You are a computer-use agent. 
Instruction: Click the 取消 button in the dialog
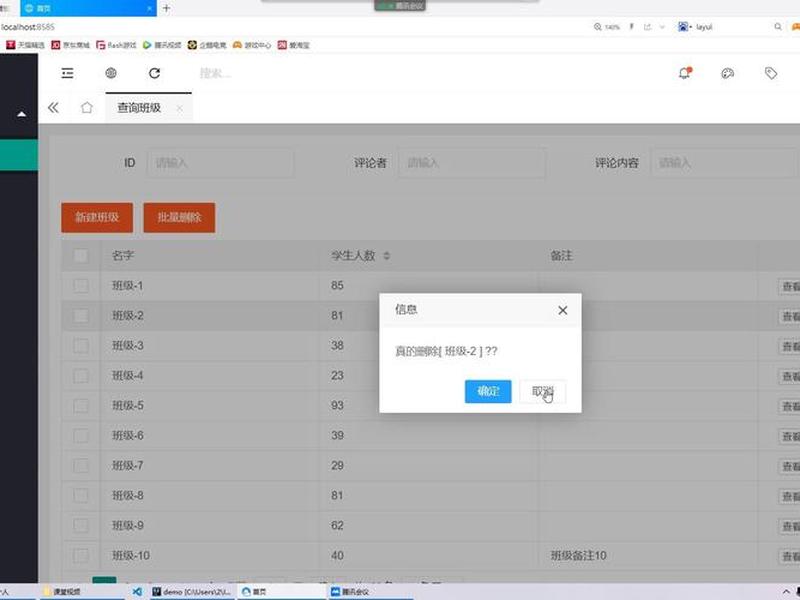542,391
